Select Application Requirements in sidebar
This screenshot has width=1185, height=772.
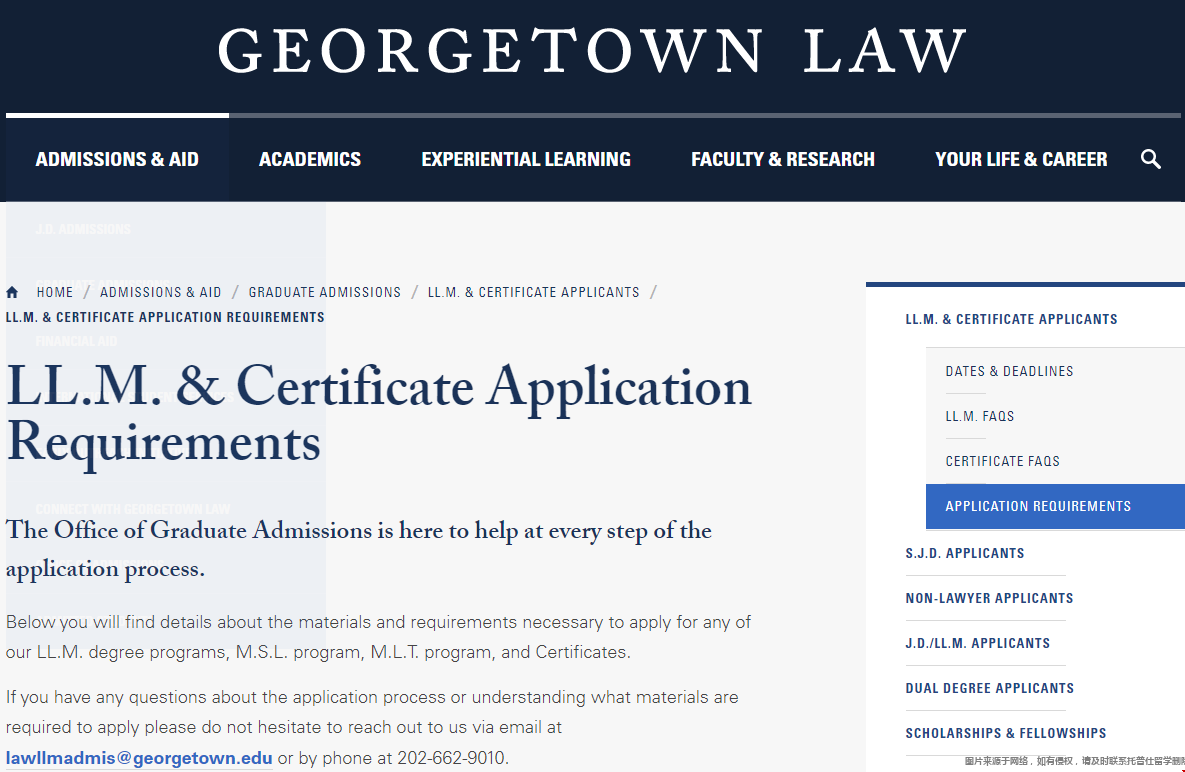(1038, 506)
